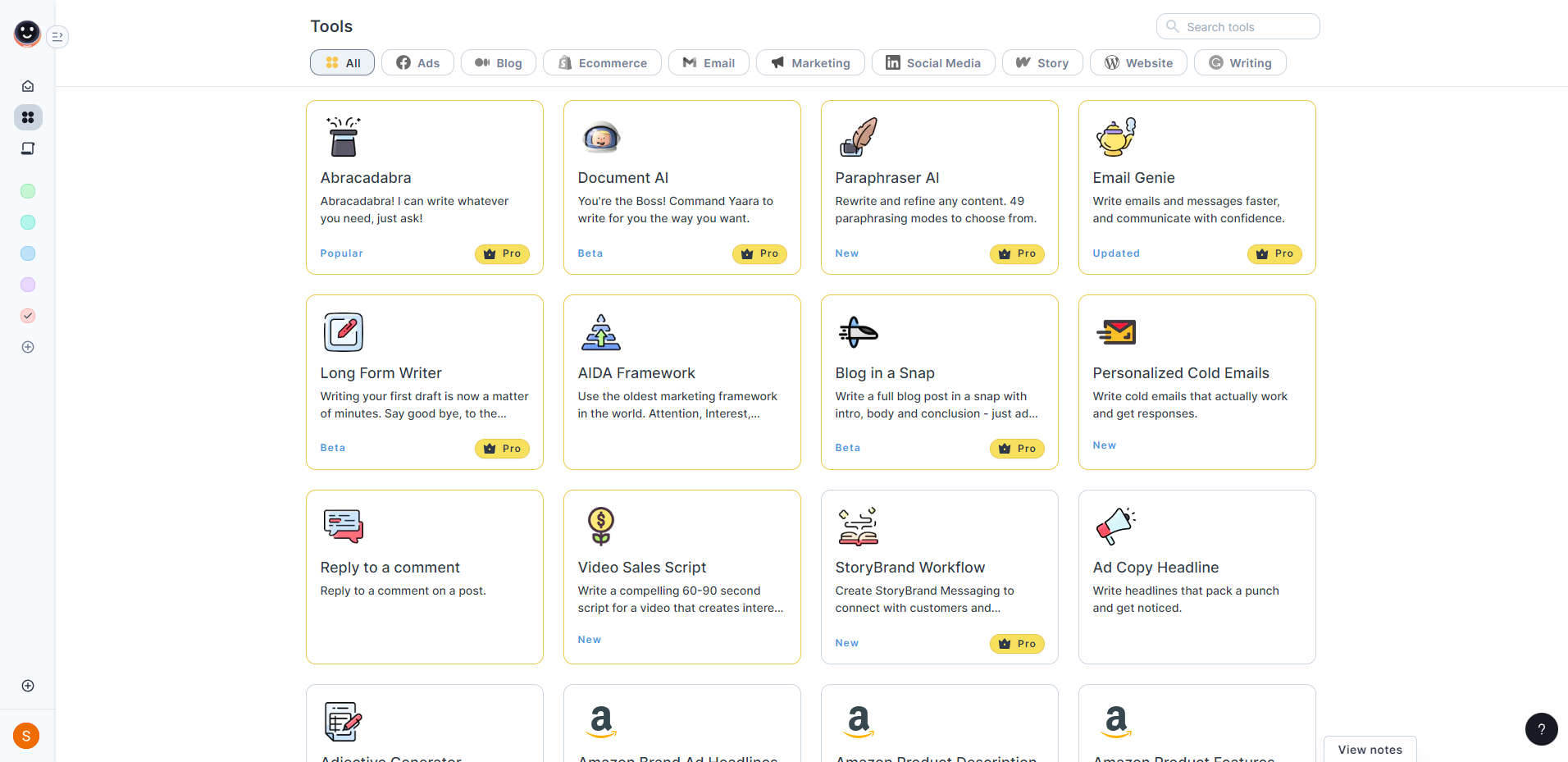Open the AIDA Framework title
Screen dimensions: 1568x762
[x=636, y=373]
